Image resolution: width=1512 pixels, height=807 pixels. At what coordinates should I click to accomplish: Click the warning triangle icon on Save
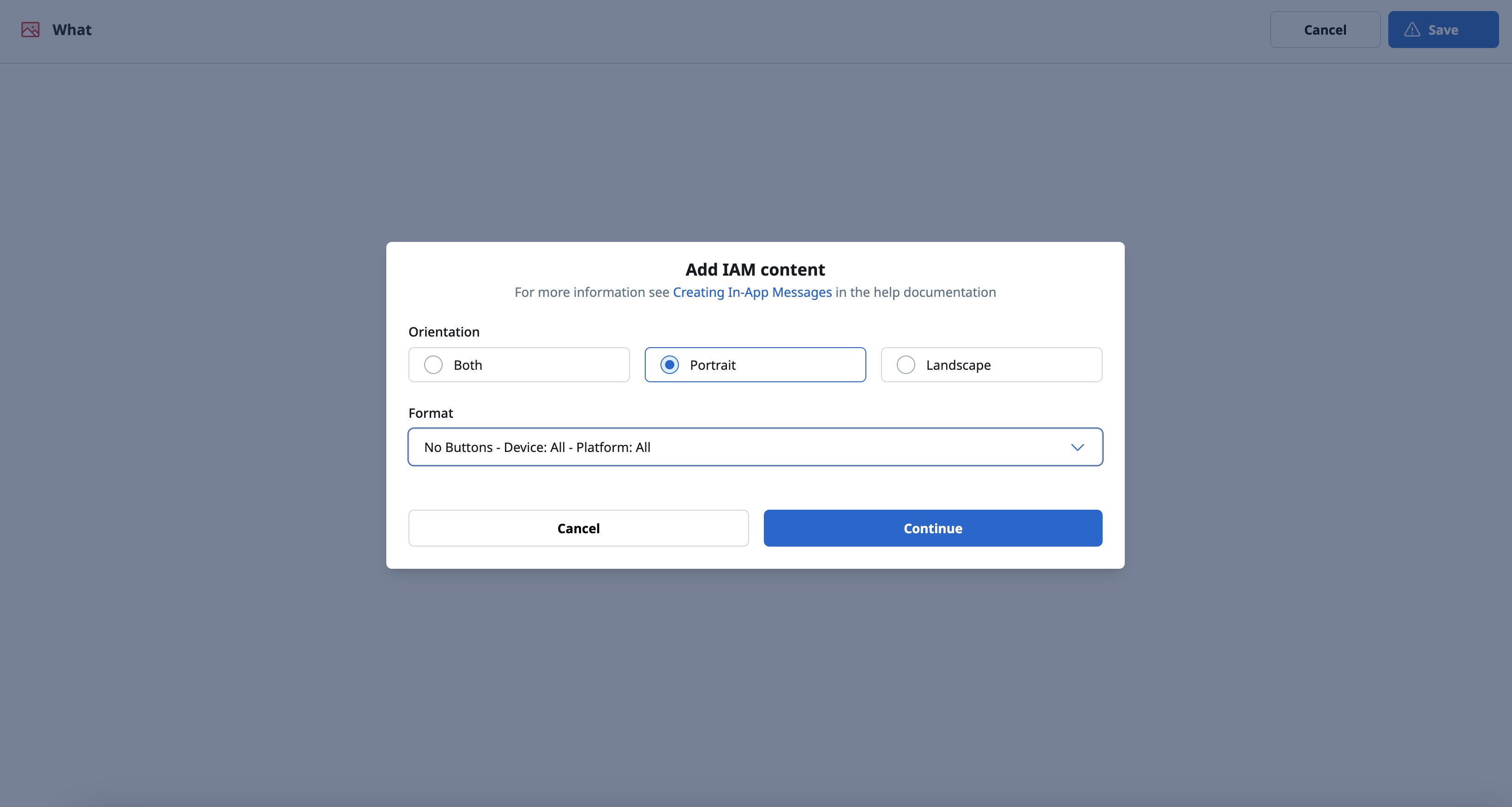pos(1412,30)
